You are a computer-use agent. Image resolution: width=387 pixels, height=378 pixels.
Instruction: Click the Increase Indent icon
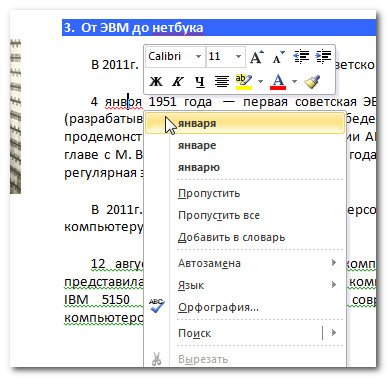coord(323,57)
